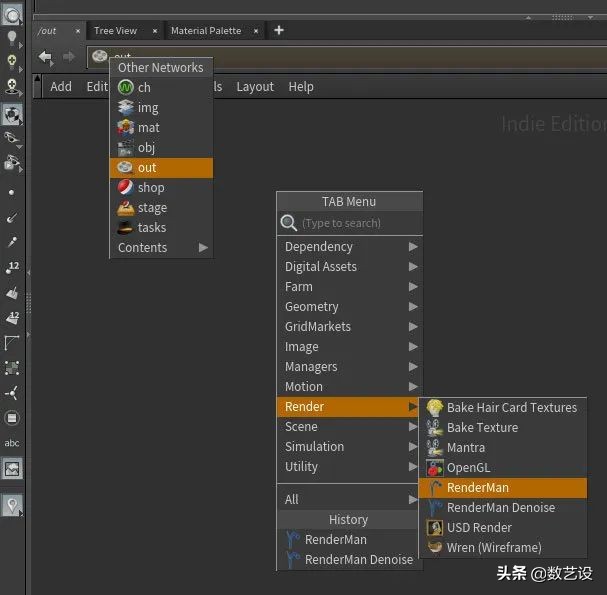
Task: Add a new pane tab with plus
Action: pos(279,30)
